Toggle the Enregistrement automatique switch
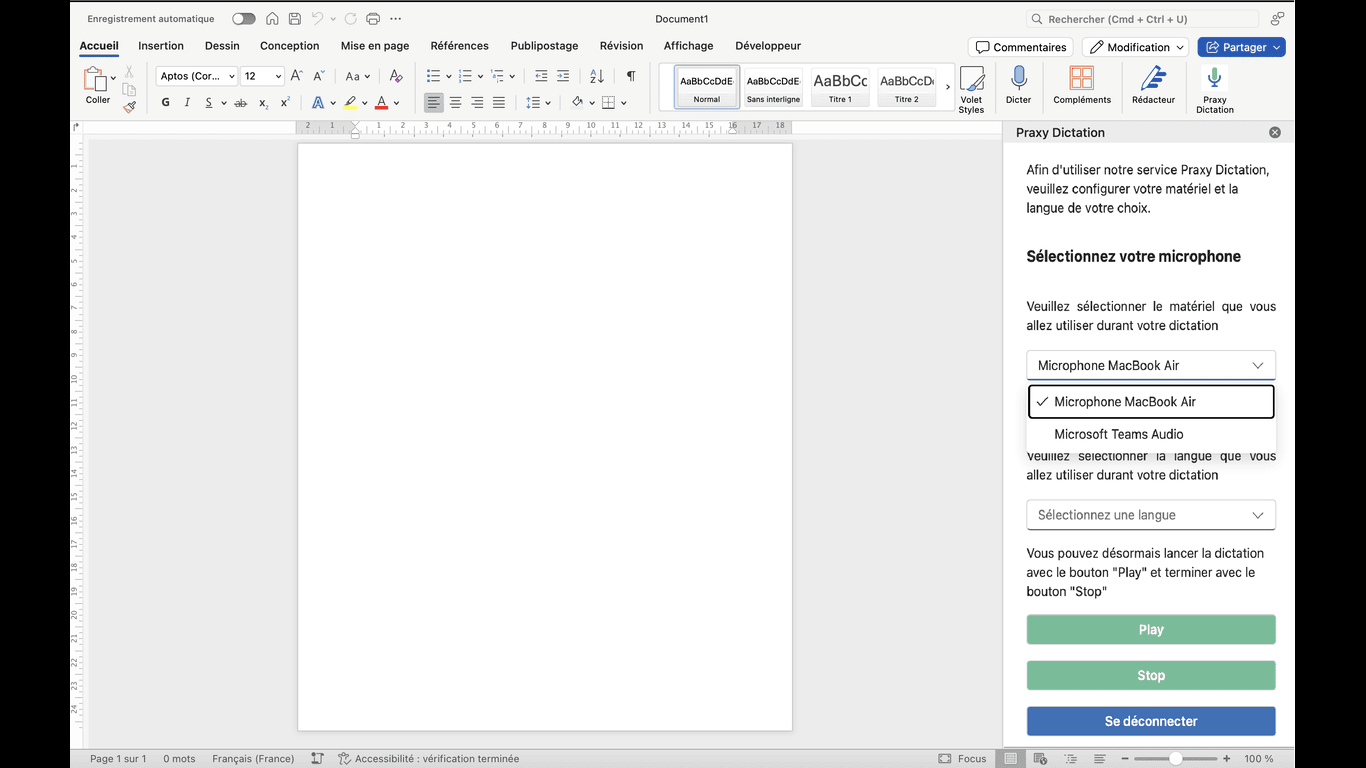 243,19
